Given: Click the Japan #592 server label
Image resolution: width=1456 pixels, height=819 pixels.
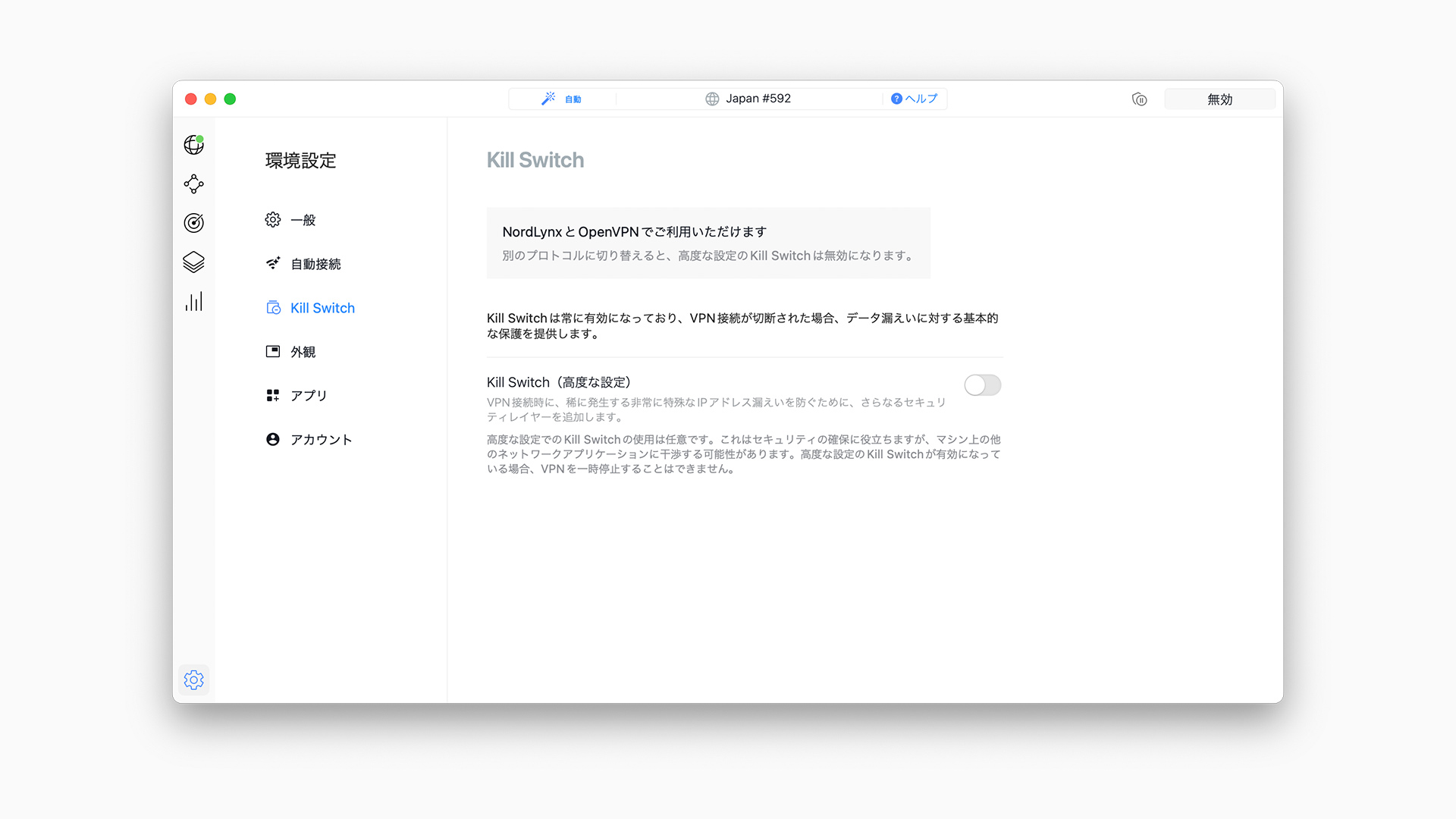Looking at the screenshot, I should (x=757, y=99).
